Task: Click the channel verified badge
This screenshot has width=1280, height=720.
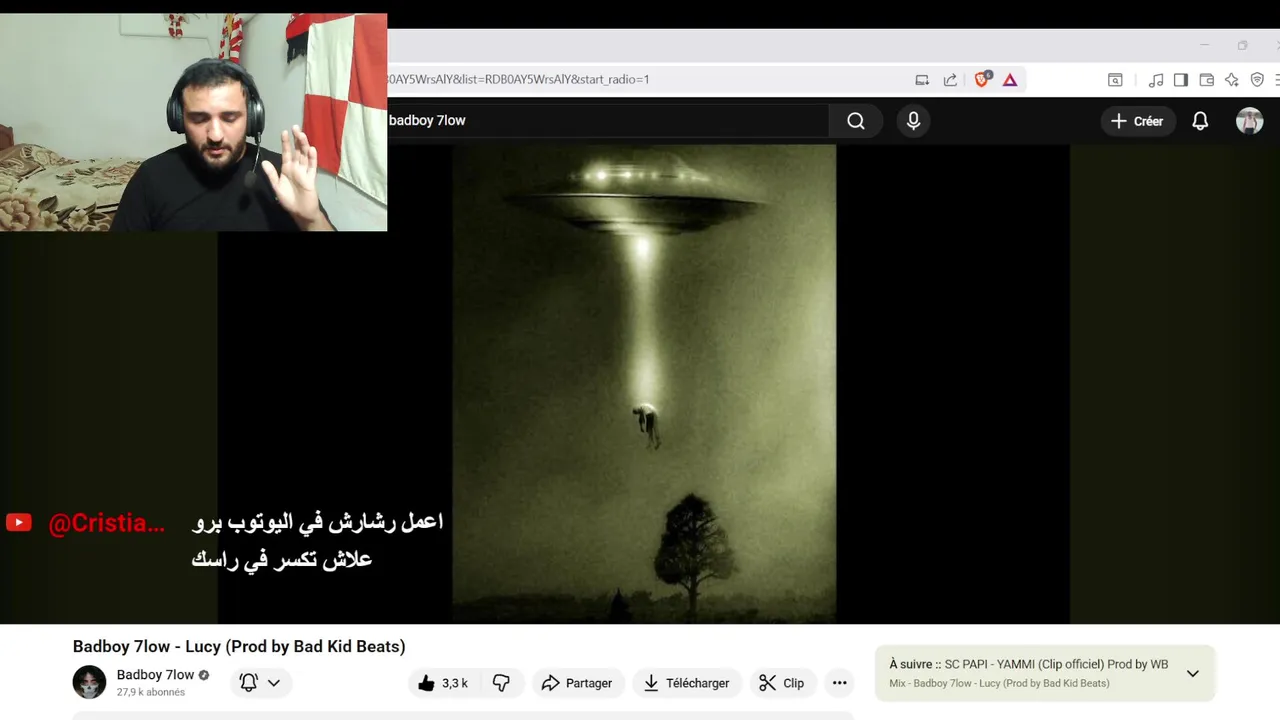Action: tap(204, 675)
